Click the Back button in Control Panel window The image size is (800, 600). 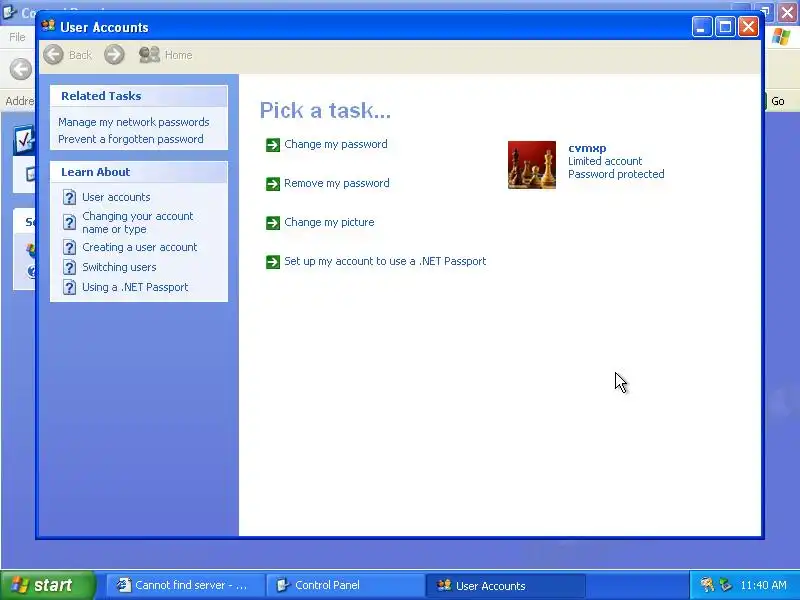click(21, 69)
